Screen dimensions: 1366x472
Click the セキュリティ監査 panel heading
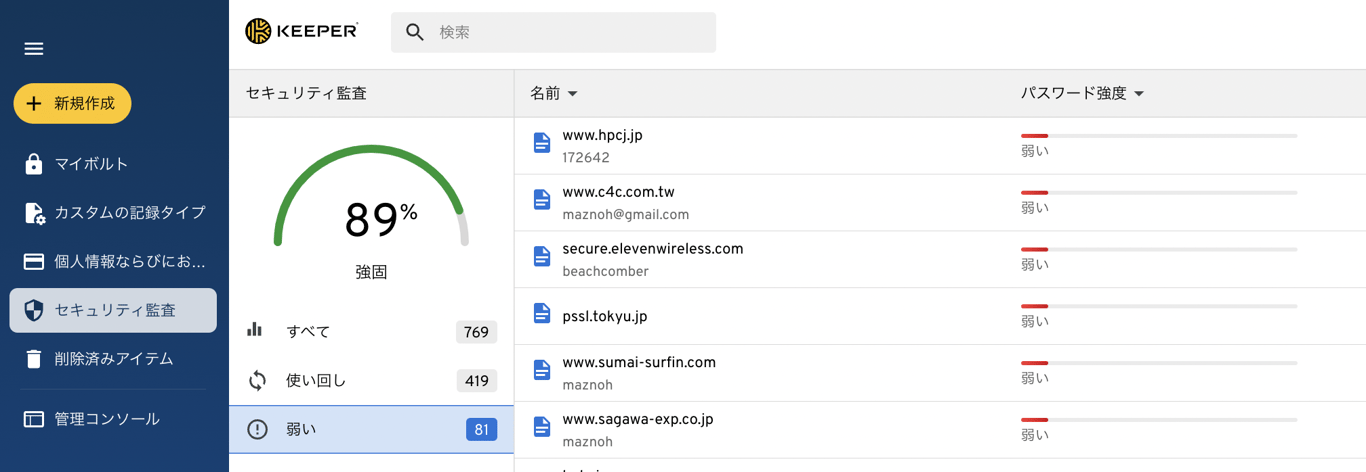pos(306,94)
